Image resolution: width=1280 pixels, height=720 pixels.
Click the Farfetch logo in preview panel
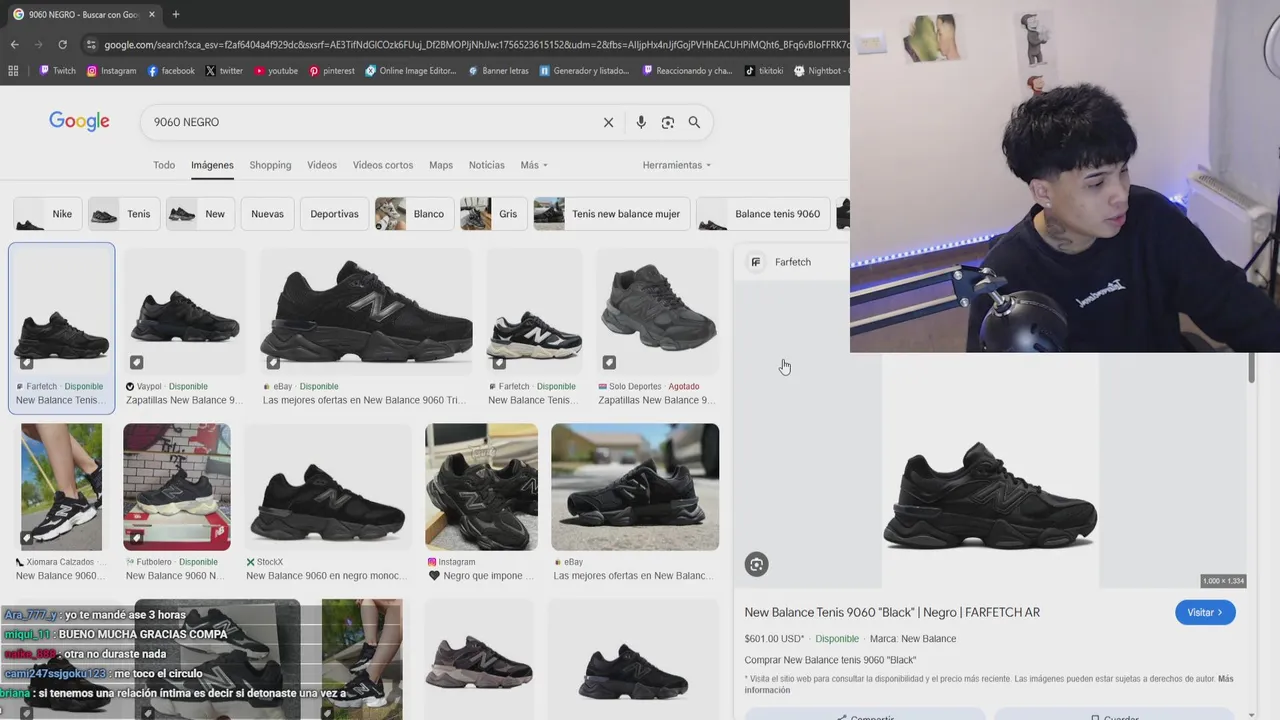(756, 262)
